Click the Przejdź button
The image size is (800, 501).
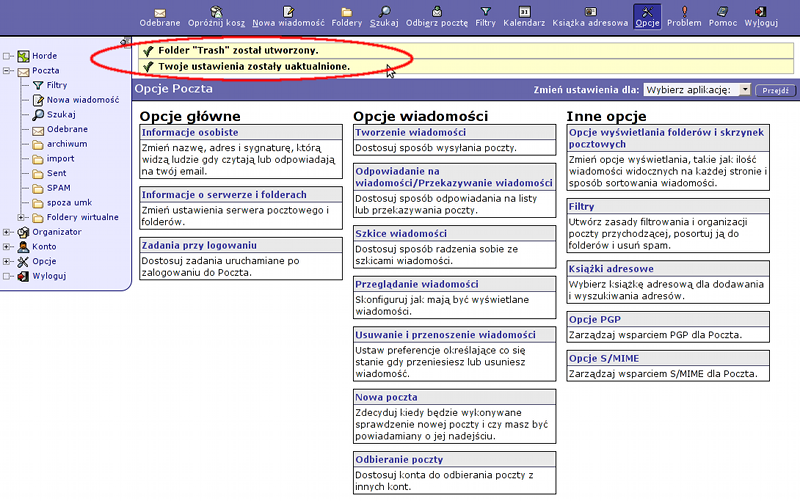tap(776, 90)
